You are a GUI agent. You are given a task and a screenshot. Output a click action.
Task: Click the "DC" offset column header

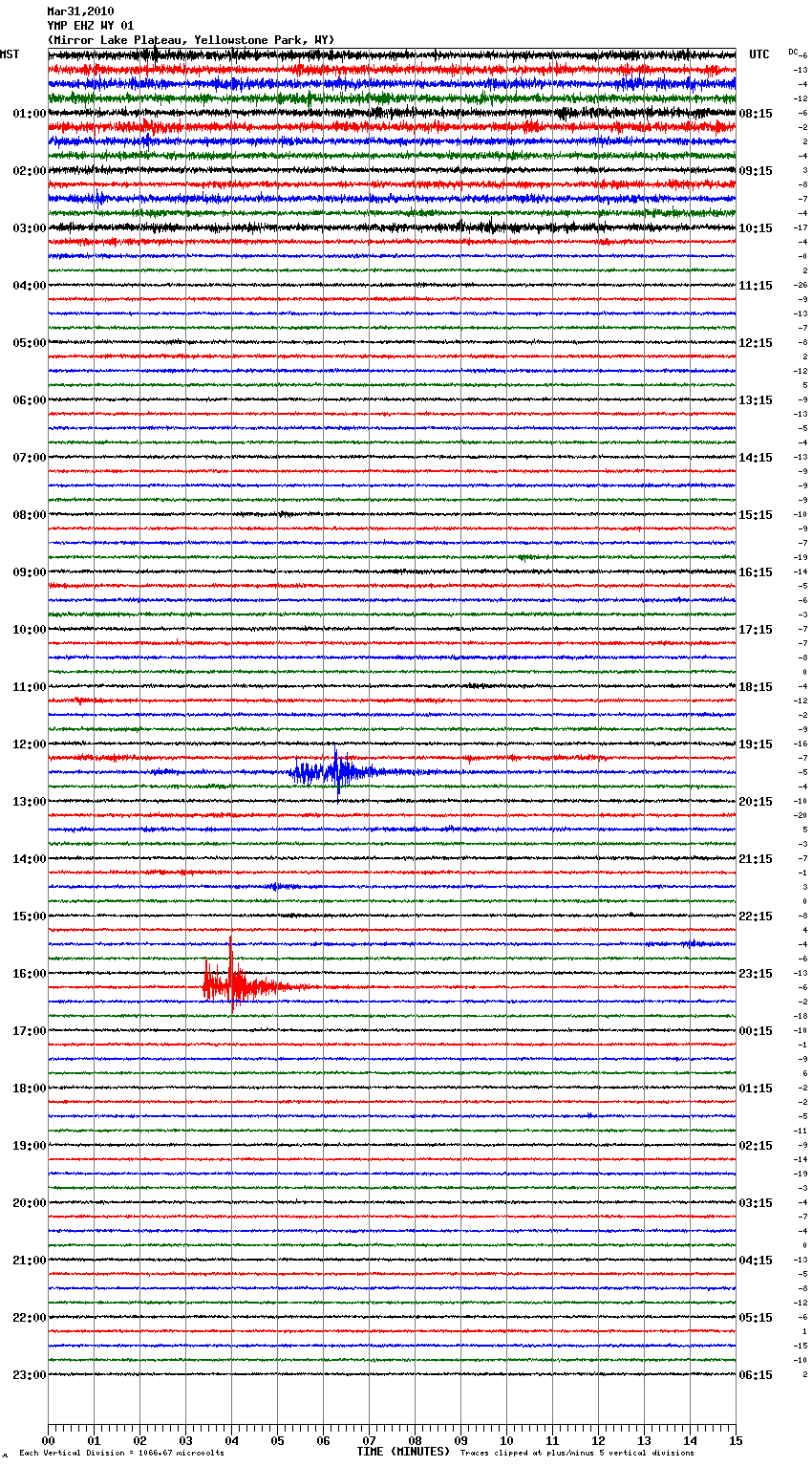793,52
